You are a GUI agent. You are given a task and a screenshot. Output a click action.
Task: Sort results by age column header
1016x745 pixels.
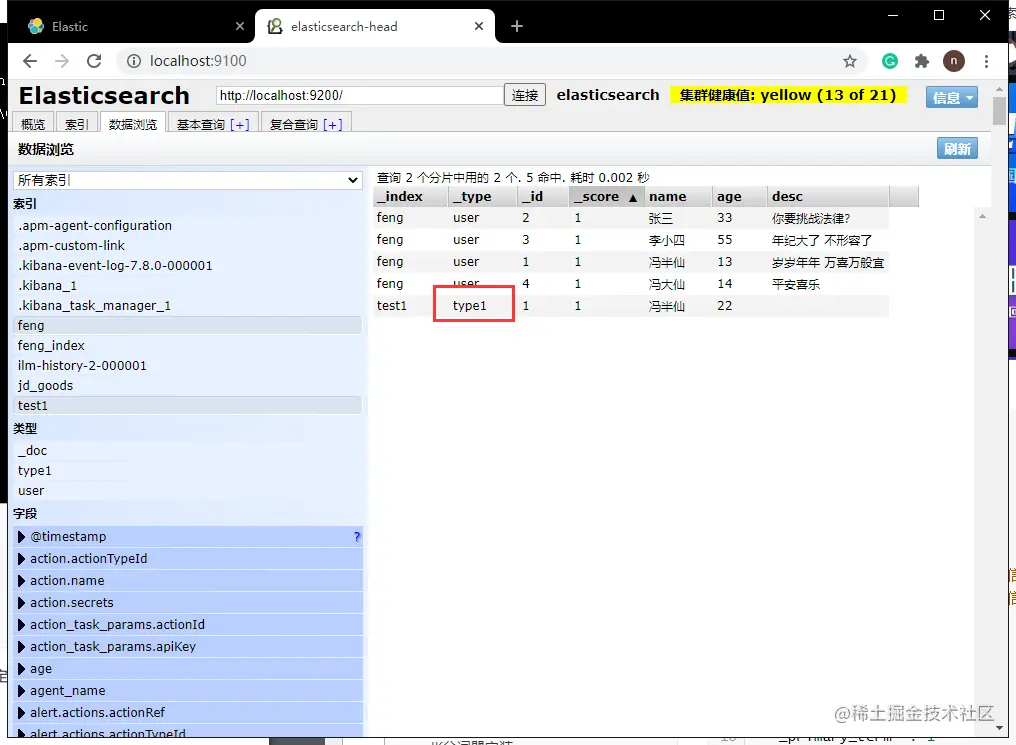(739, 196)
